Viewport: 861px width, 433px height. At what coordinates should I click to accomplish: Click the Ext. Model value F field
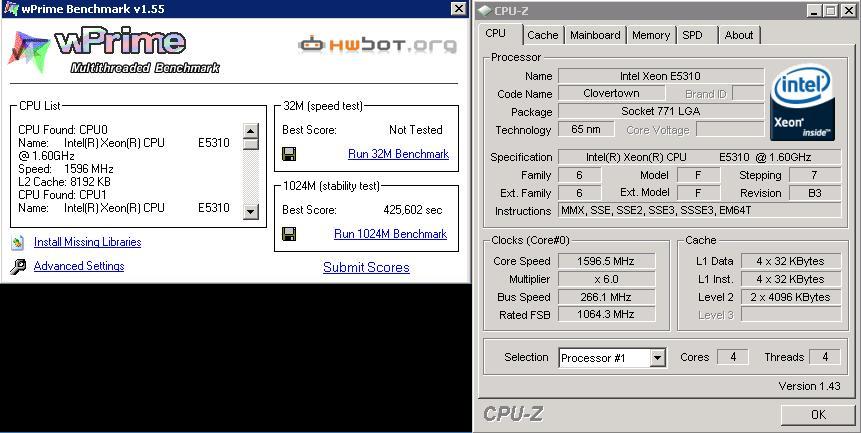tap(698, 193)
